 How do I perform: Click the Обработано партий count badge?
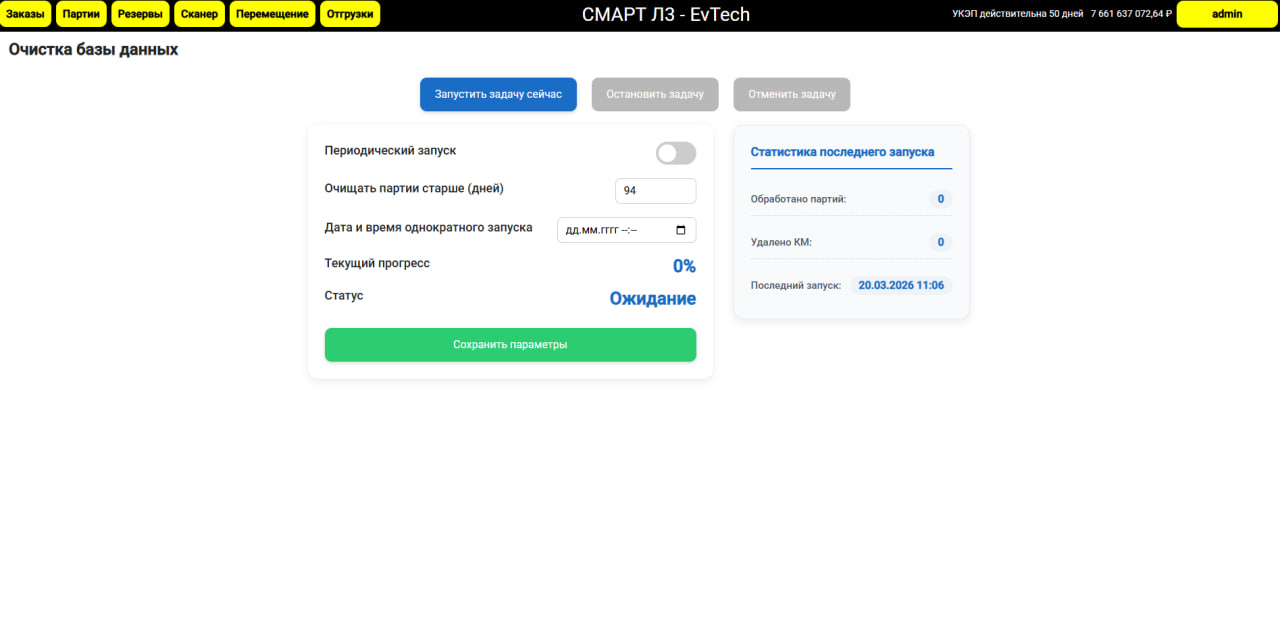940,199
